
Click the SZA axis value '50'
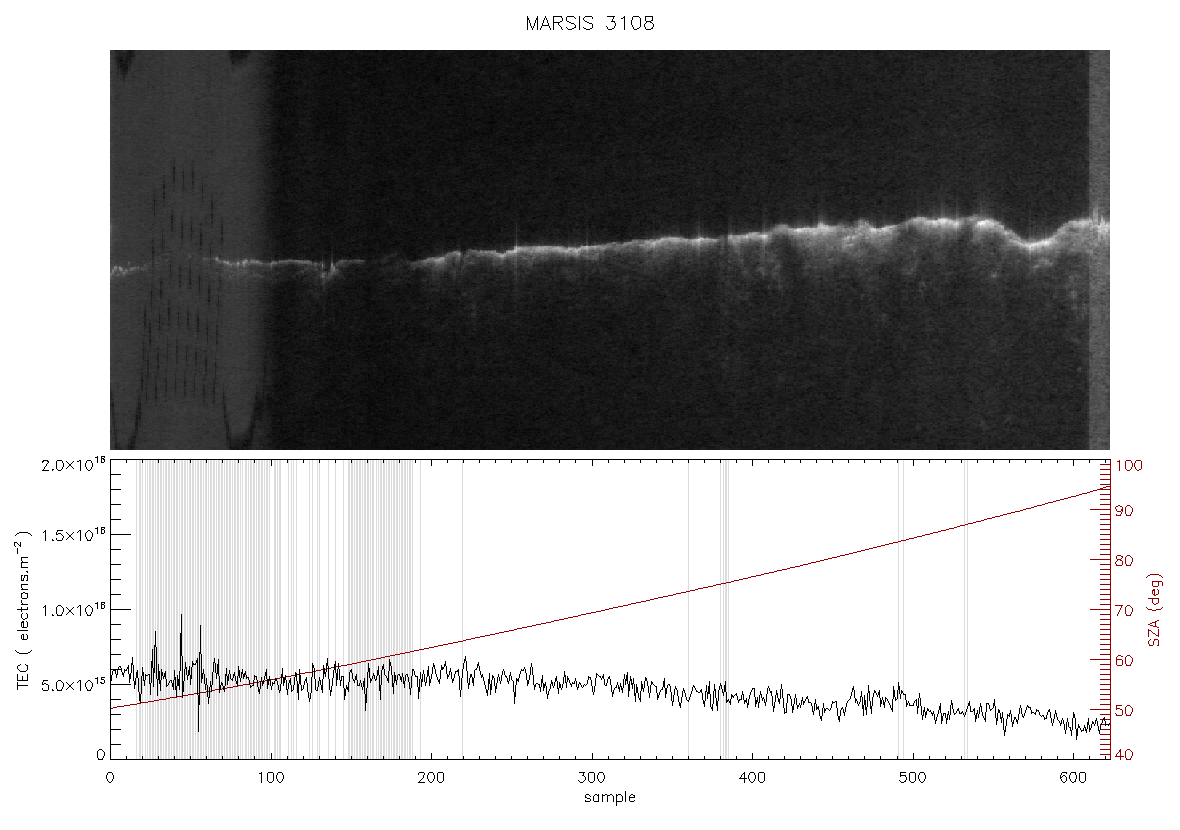point(1124,710)
